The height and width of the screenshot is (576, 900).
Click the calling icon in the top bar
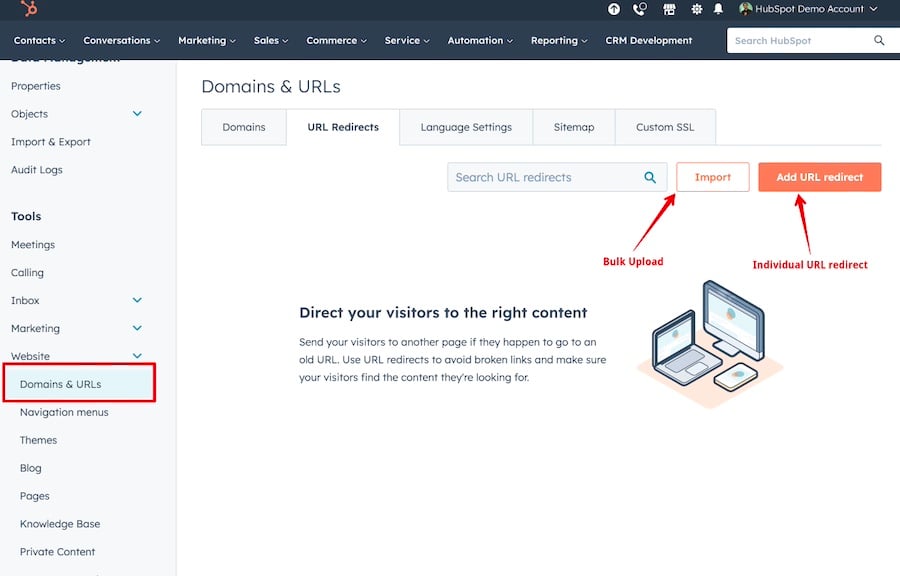click(x=639, y=10)
